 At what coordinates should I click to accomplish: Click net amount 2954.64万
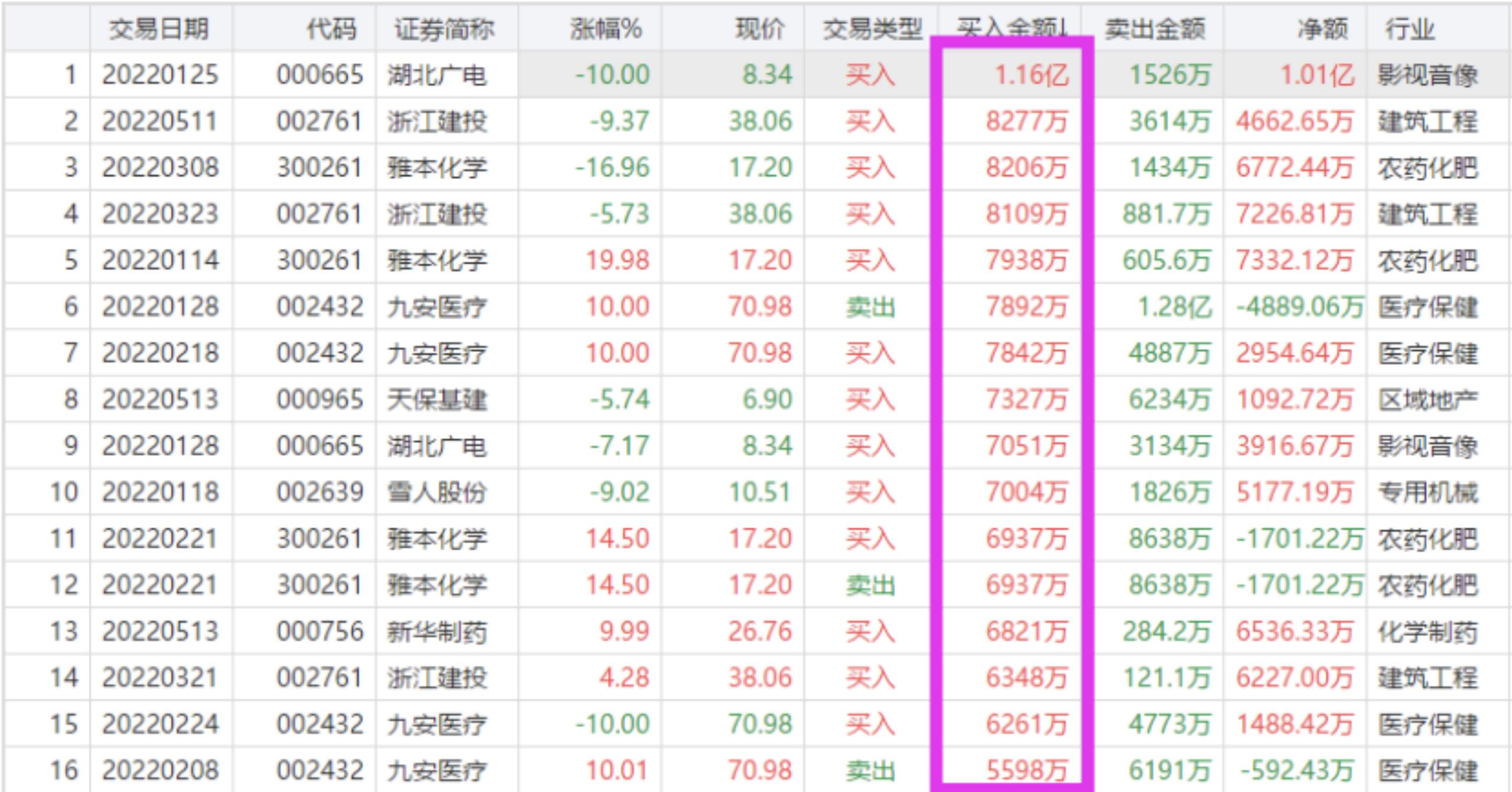pos(1295,353)
